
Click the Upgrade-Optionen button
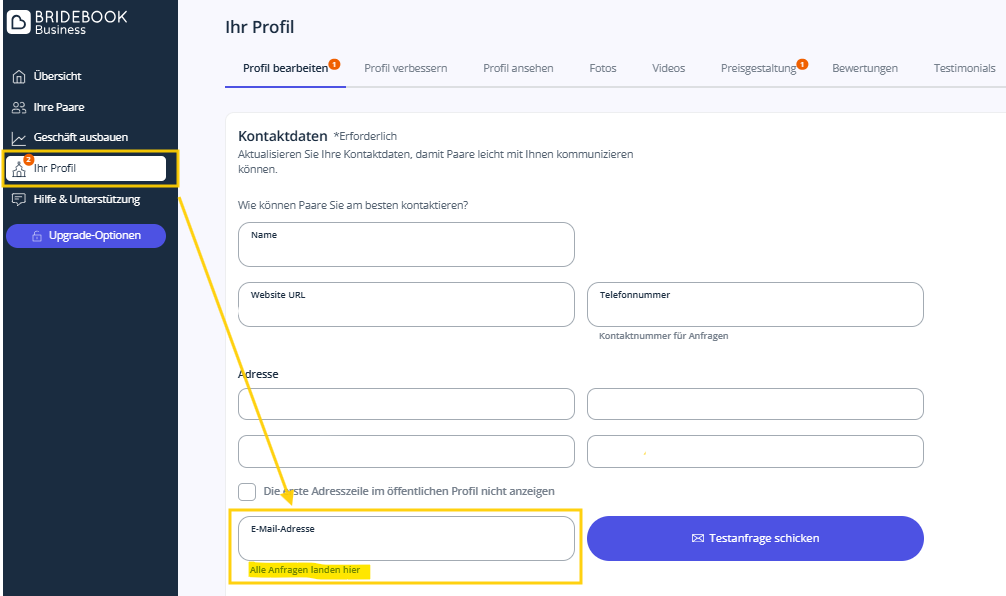[86, 236]
